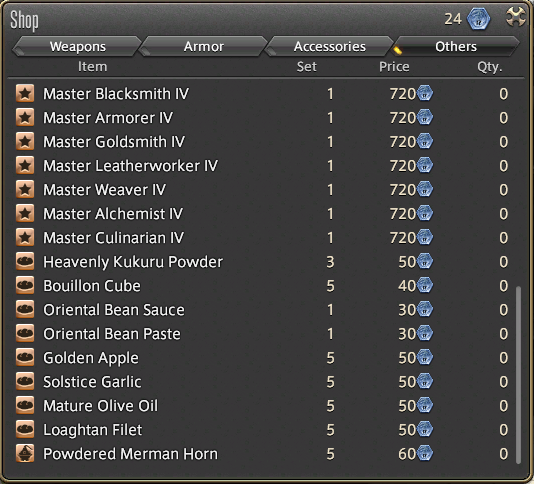
Task: Click the quantity value for Bouillon Cube
Action: 504,286
